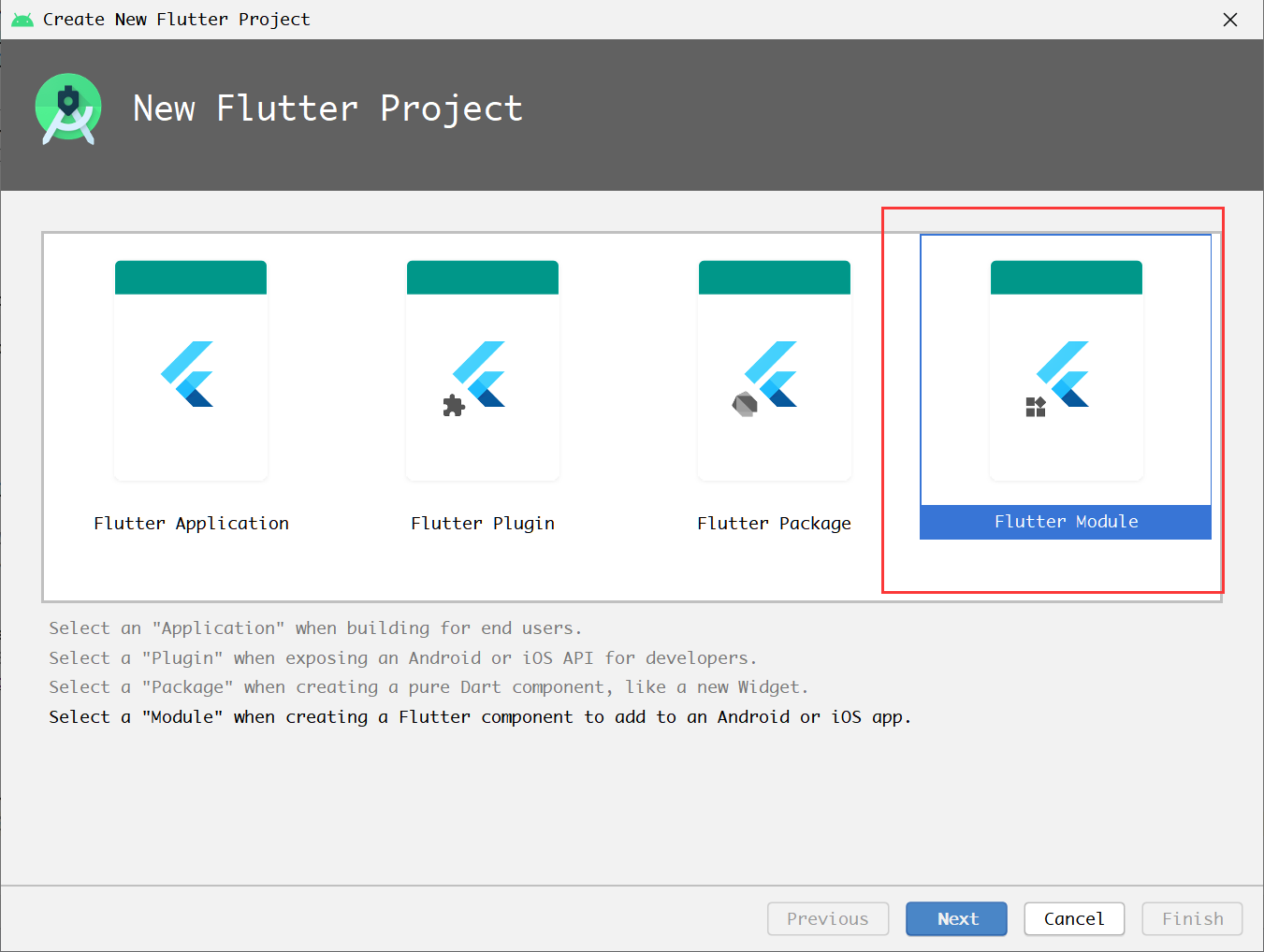Click the Flutter Plugin card thumbnail
The height and width of the screenshot is (952, 1264).
tap(483, 371)
